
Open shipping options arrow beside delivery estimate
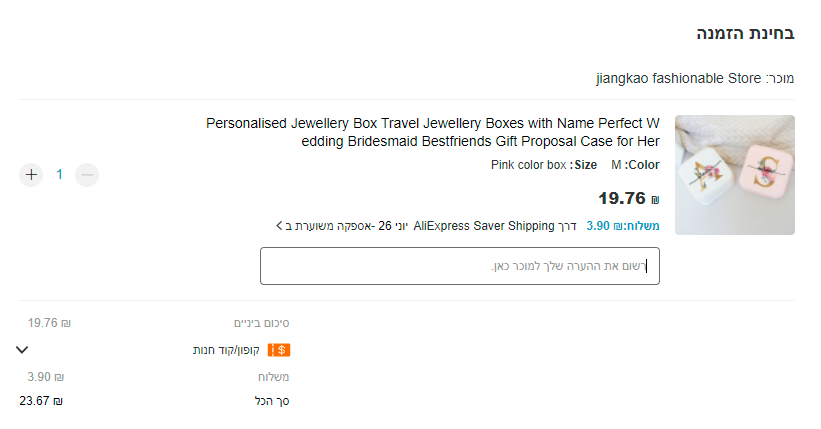[279, 226]
